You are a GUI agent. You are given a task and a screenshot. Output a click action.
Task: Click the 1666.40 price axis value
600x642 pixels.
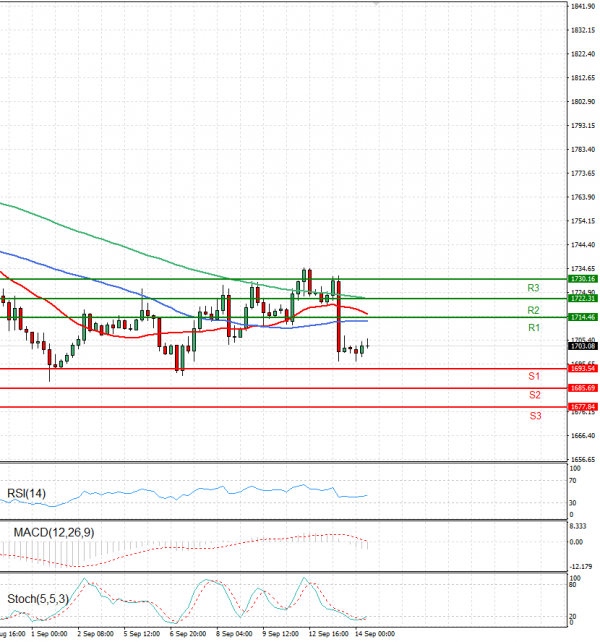pyautogui.click(x=583, y=436)
